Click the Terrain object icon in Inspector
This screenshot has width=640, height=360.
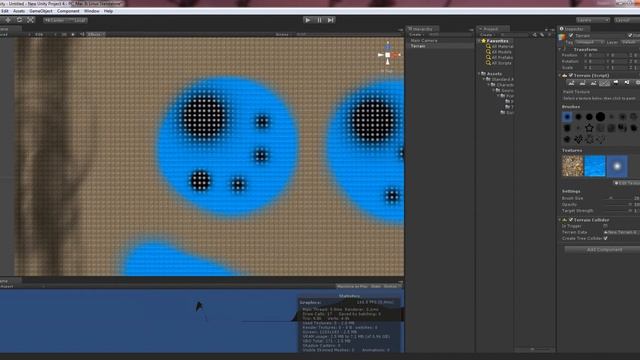click(562, 38)
